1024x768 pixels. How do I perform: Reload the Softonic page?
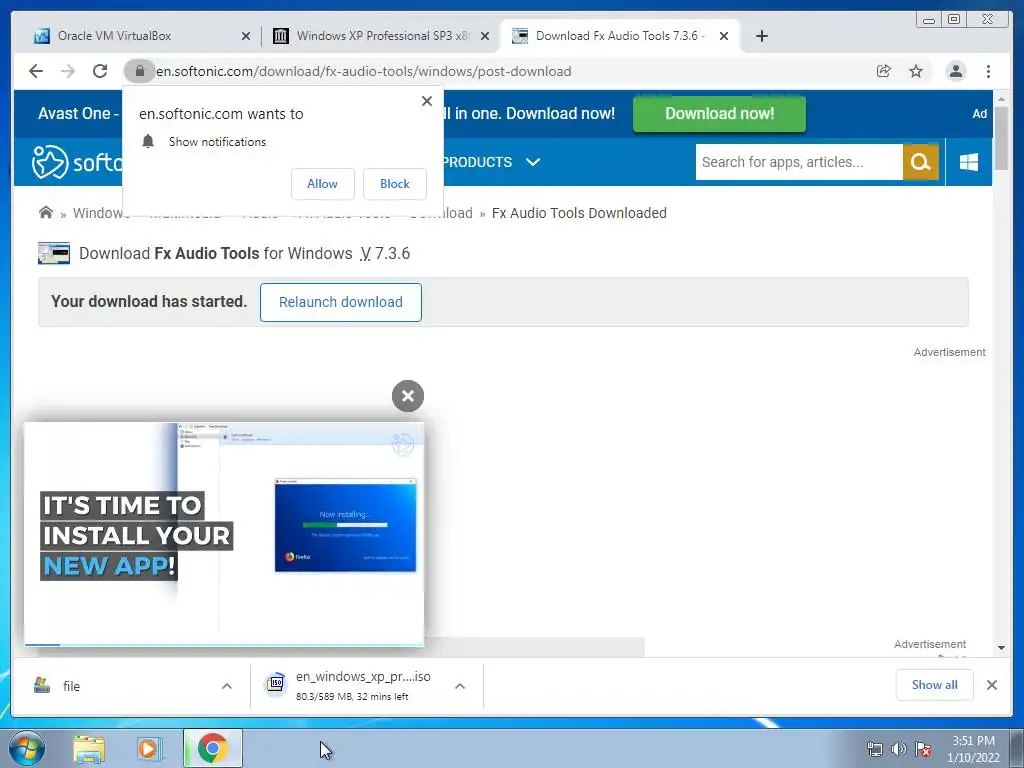[100, 71]
